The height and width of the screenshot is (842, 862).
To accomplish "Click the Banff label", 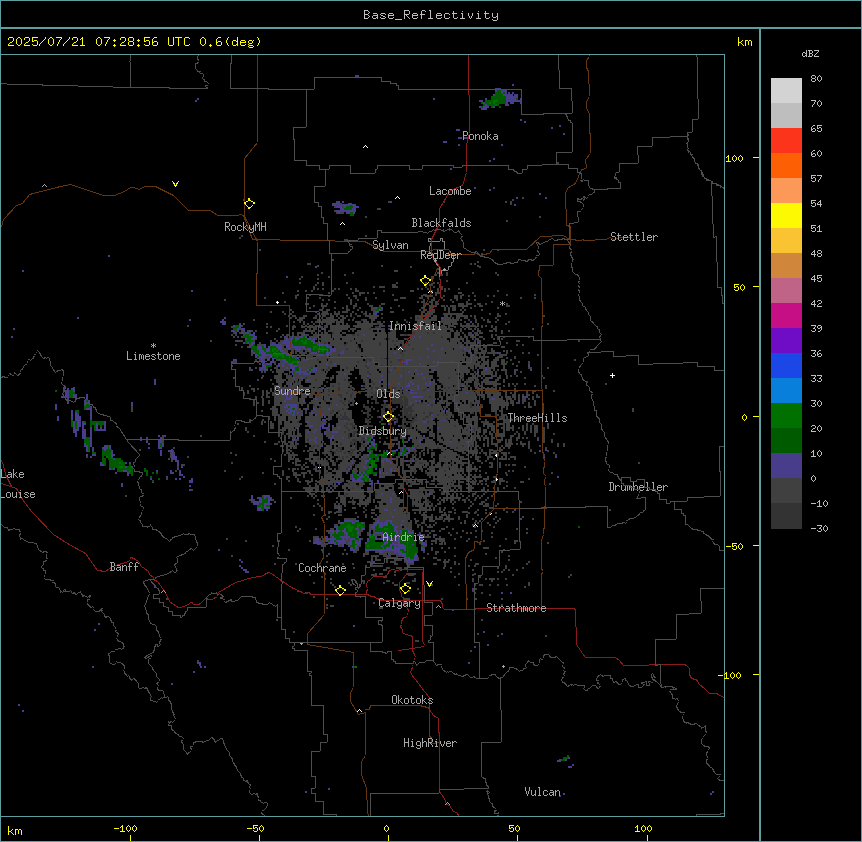I will (124, 567).
